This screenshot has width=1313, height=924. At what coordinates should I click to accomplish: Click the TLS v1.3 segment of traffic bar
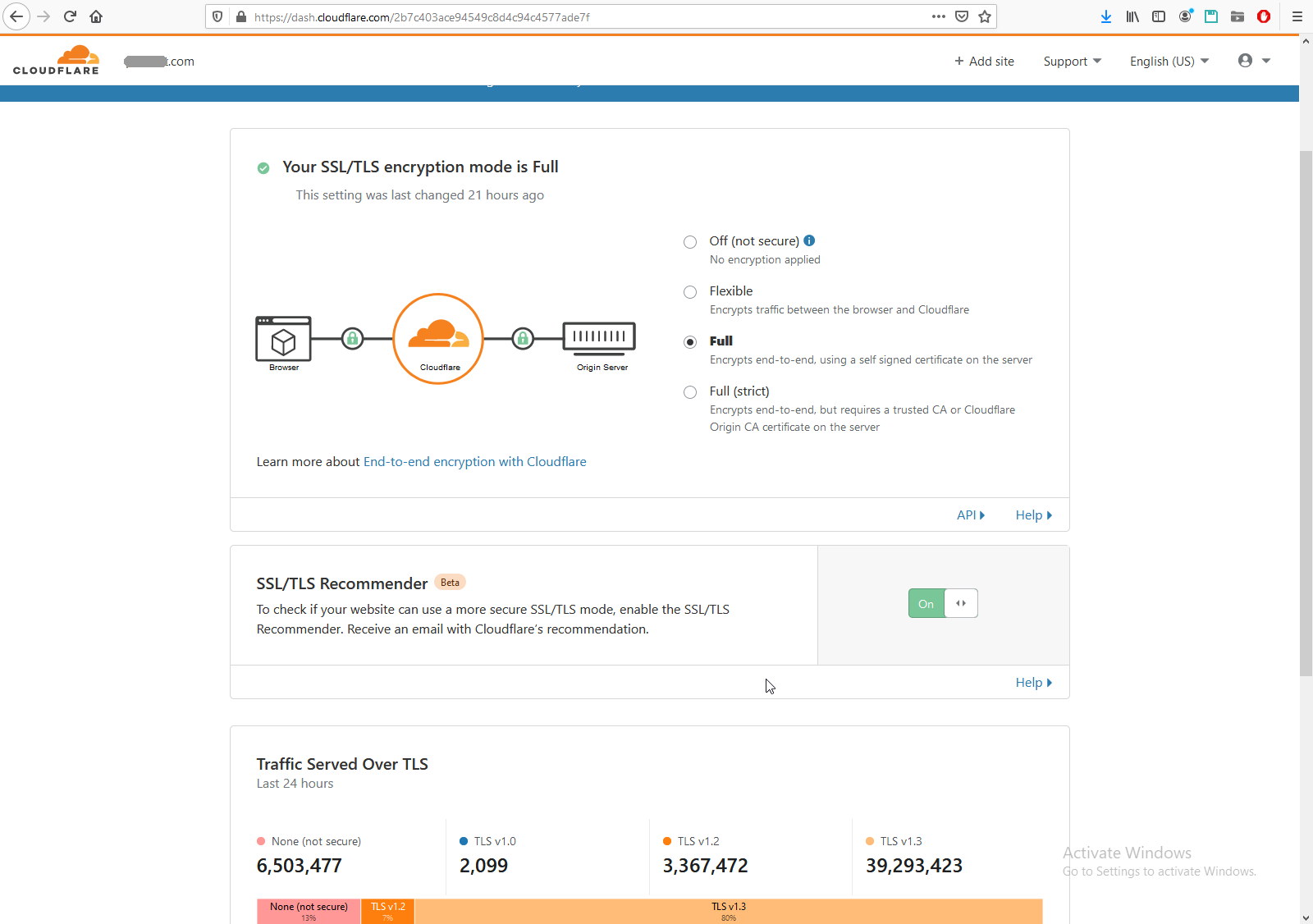tap(728, 911)
